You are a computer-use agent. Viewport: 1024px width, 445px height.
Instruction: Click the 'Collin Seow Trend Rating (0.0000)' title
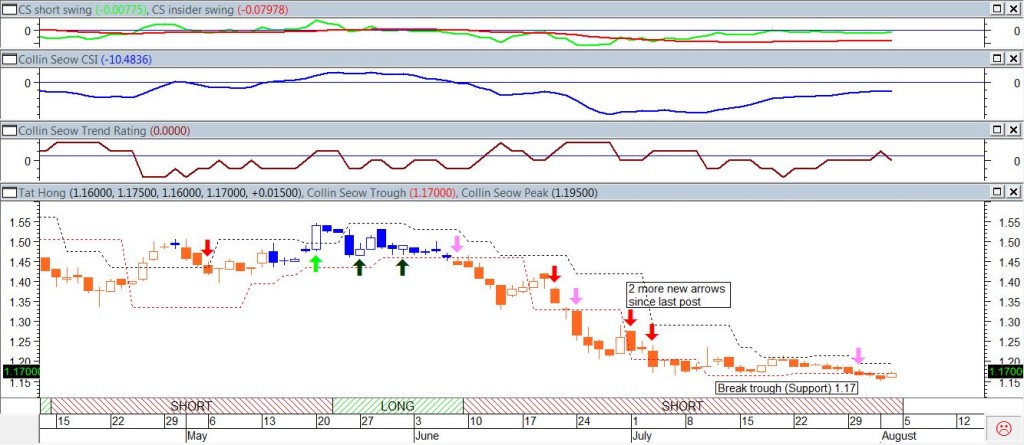(x=104, y=131)
